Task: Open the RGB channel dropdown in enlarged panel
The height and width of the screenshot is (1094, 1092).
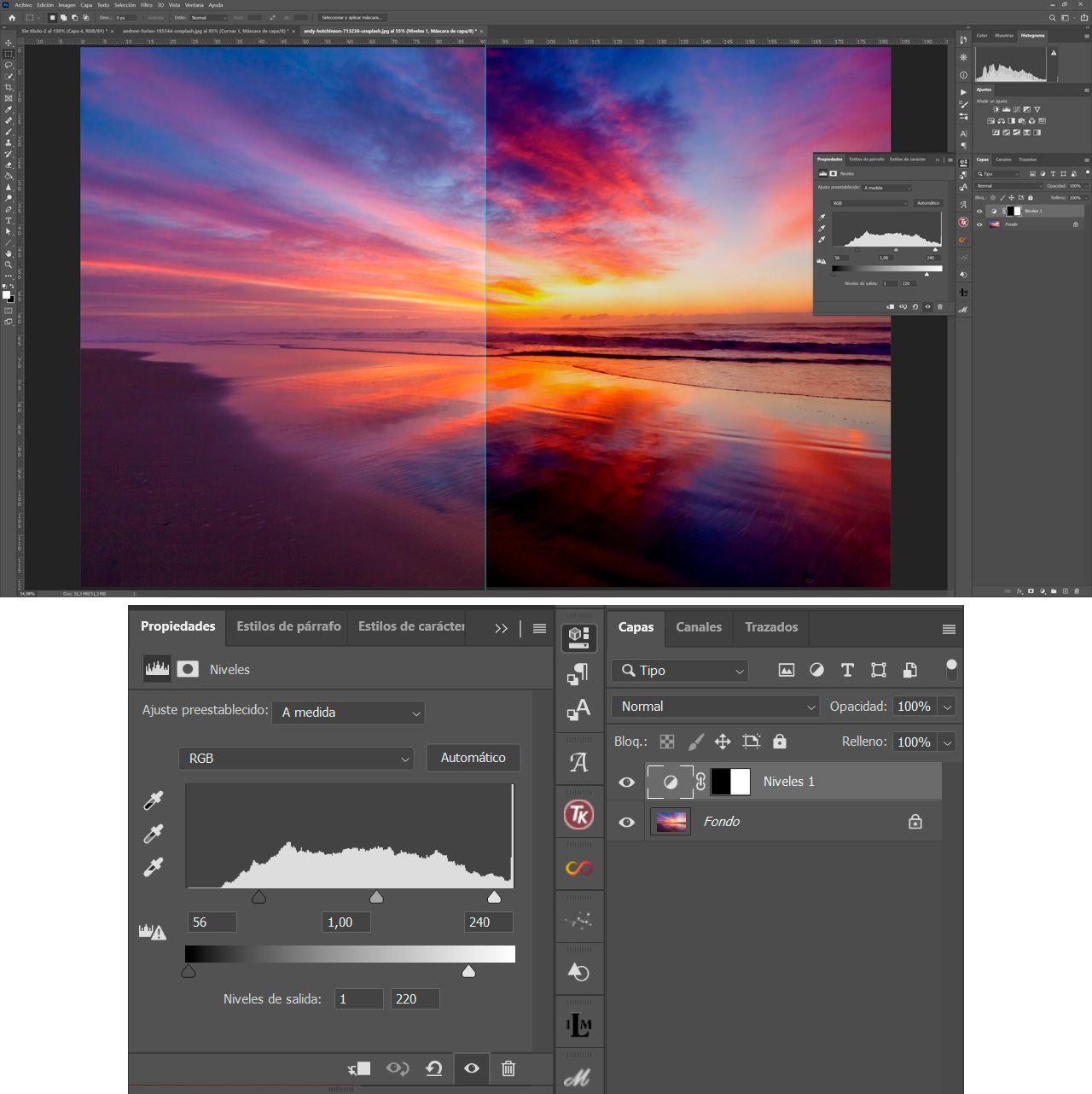Action: (296, 758)
